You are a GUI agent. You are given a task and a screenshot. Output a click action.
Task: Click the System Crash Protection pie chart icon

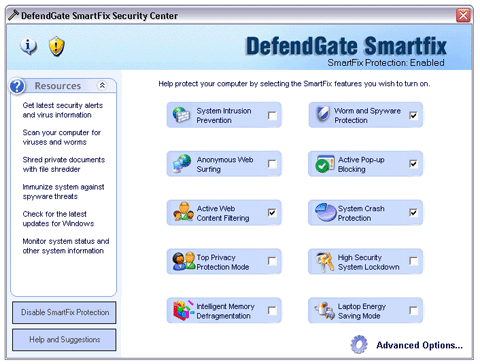coord(326,212)
